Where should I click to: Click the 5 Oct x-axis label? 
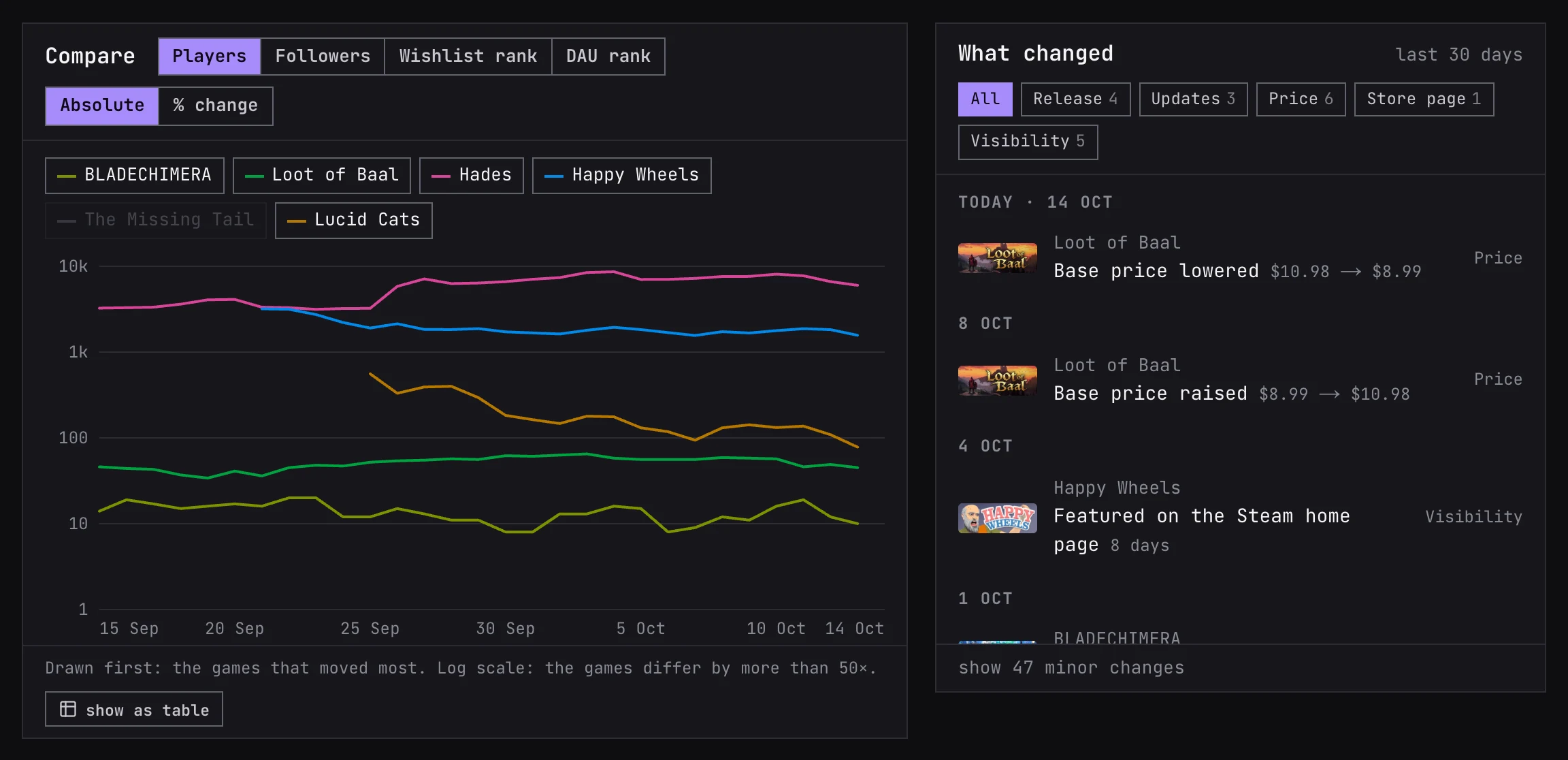pyautogui.click(x=640, y=629)
